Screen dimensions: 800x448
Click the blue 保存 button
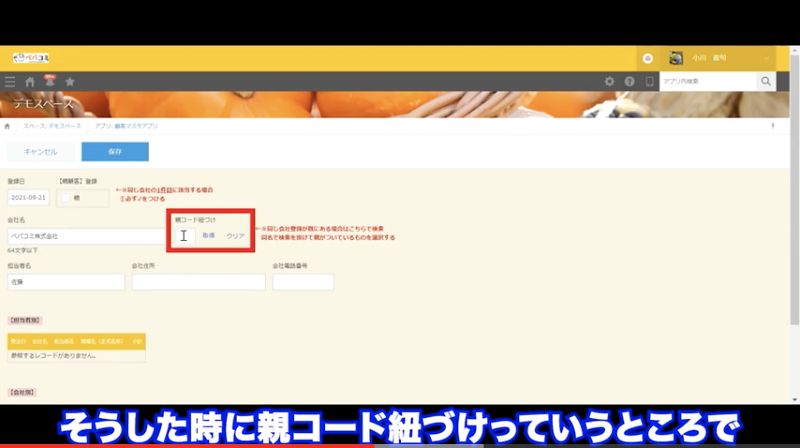point(115,152)
